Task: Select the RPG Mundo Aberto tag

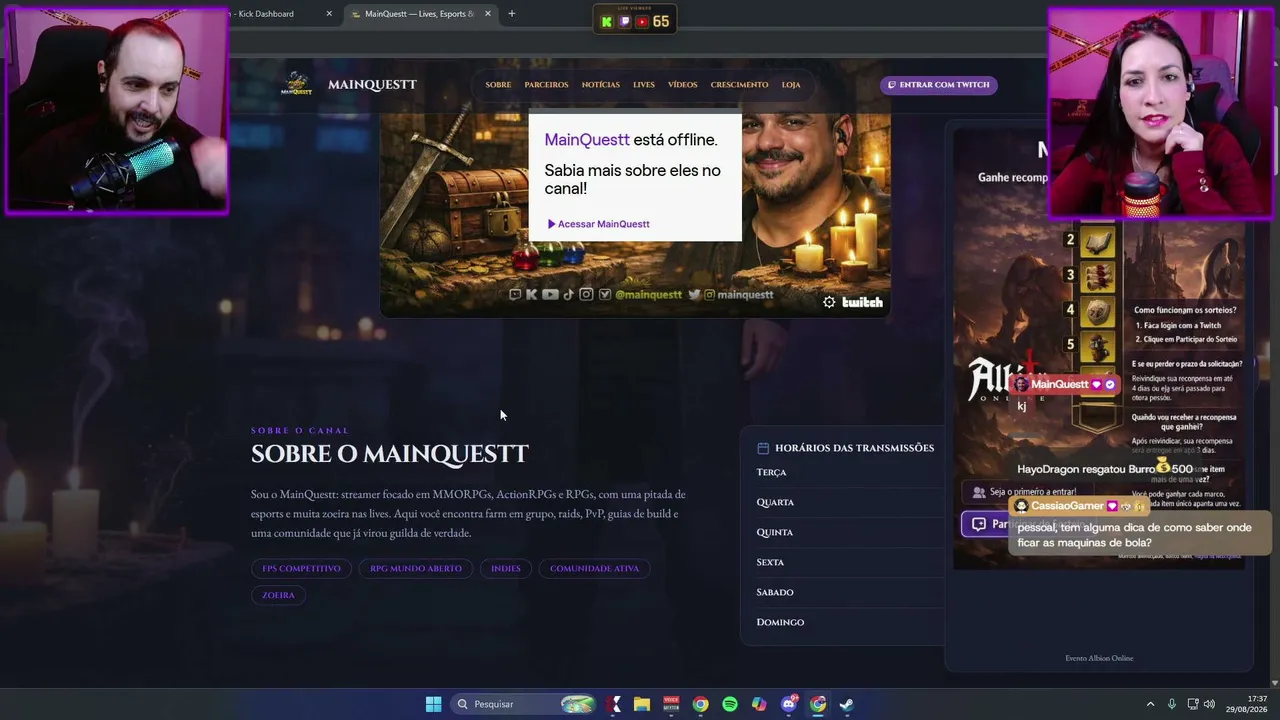Action: (416, 568)
